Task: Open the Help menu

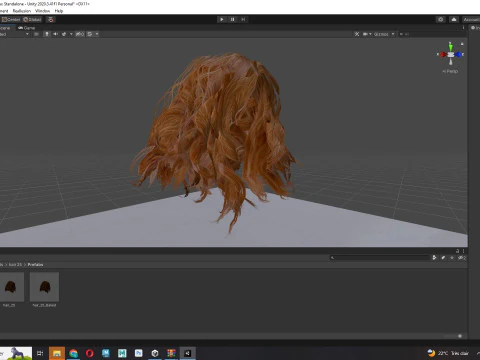Action: (59, 11)
